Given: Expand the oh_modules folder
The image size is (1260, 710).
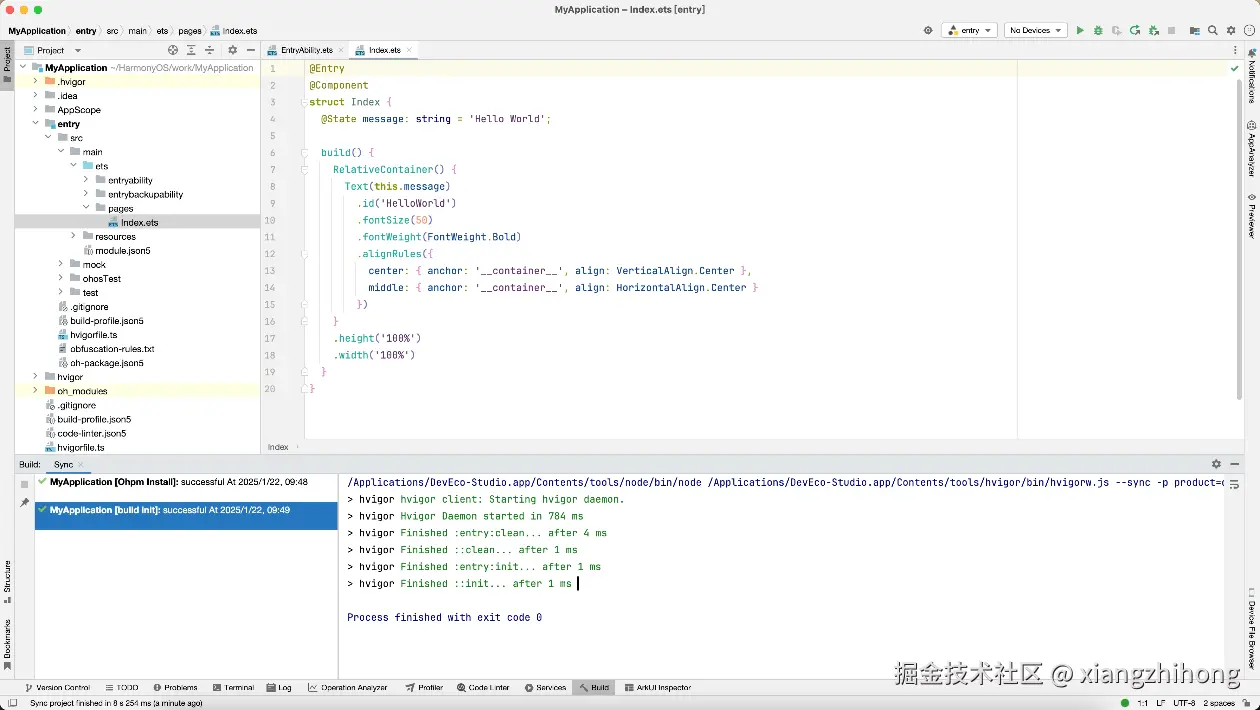Looking at the screenshot, I should pyautogui.click(x=36, y=391).
